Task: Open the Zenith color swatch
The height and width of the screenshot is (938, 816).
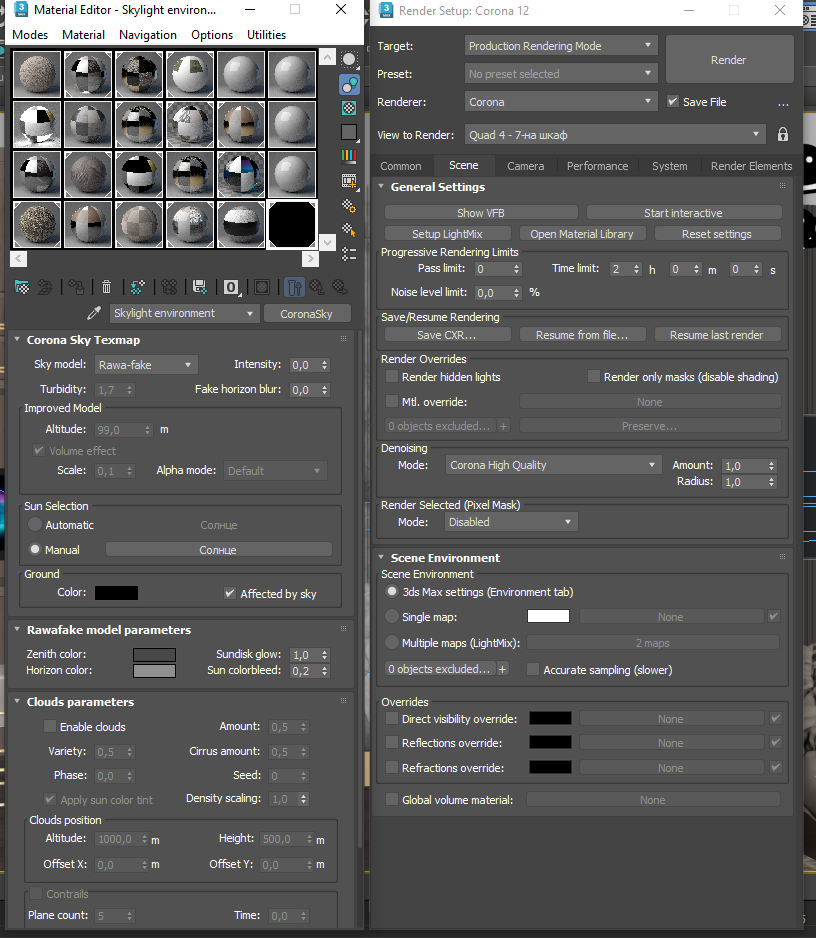Action: 154,654
